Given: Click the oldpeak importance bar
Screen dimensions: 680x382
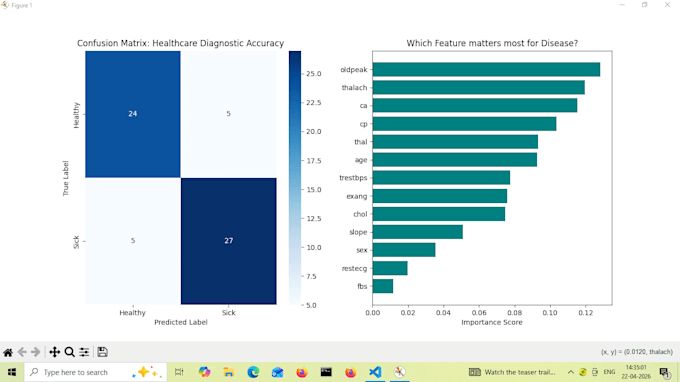Looking at the screenshot, I should (486, 69).
